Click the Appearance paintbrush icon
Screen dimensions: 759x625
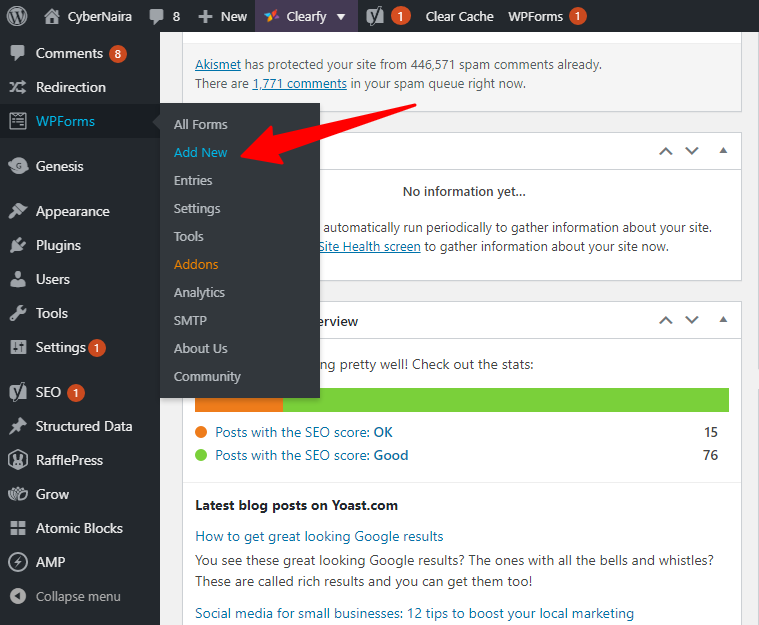[18, 211]
